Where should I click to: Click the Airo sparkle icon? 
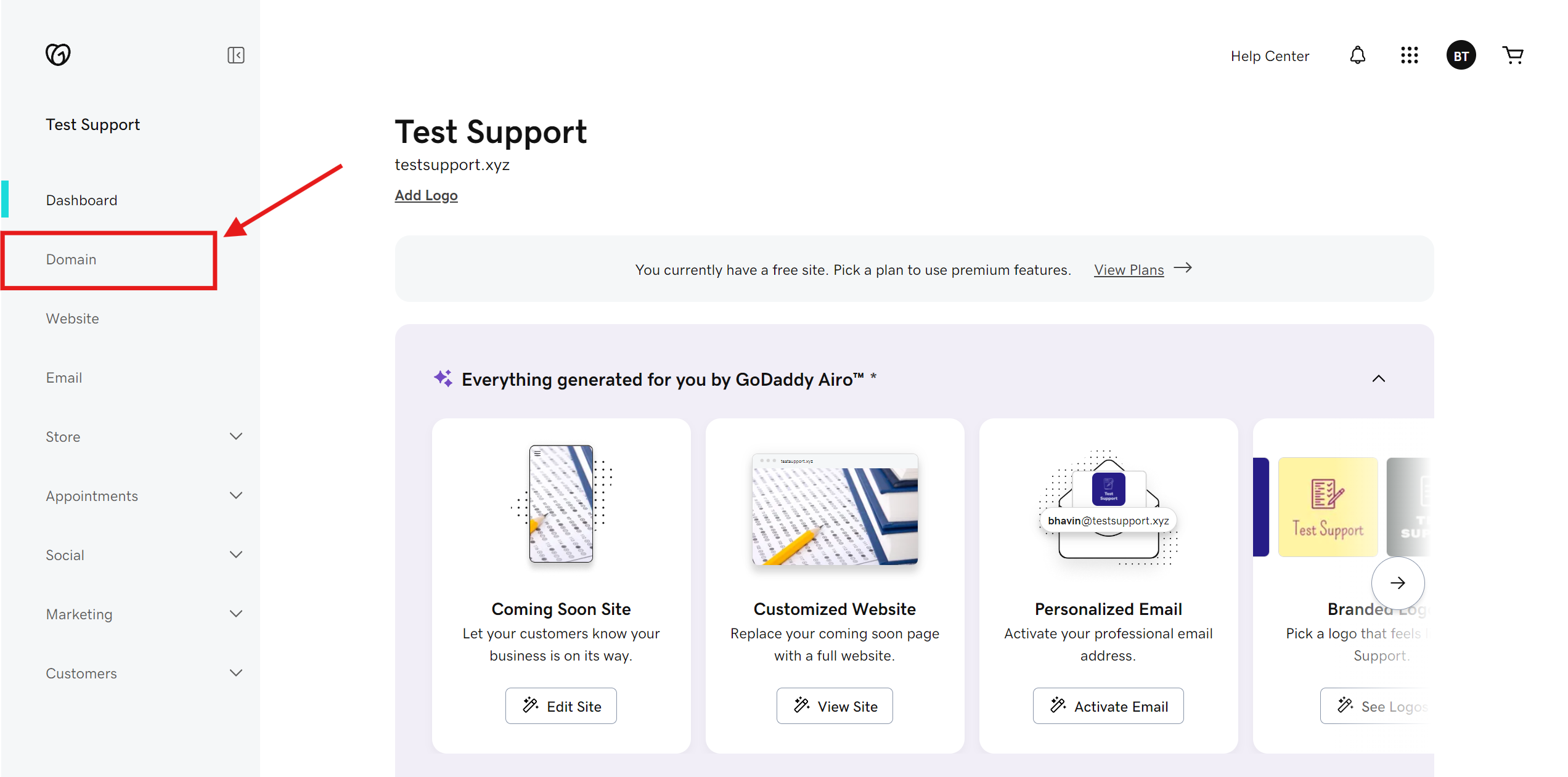pos(443,378)
